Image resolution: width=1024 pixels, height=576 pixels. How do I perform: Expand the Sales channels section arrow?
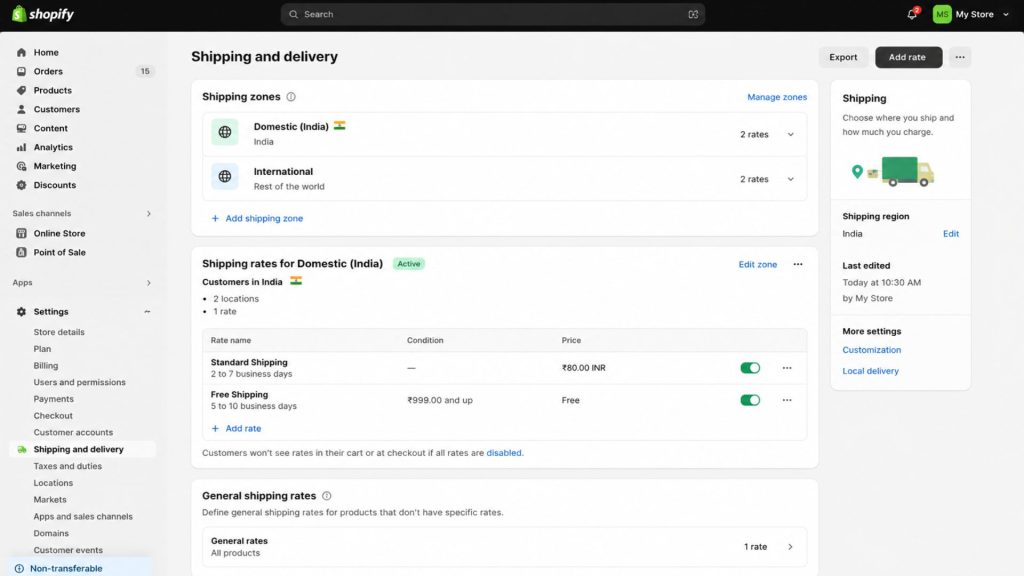pyautogui.click(x=148, y=214)
